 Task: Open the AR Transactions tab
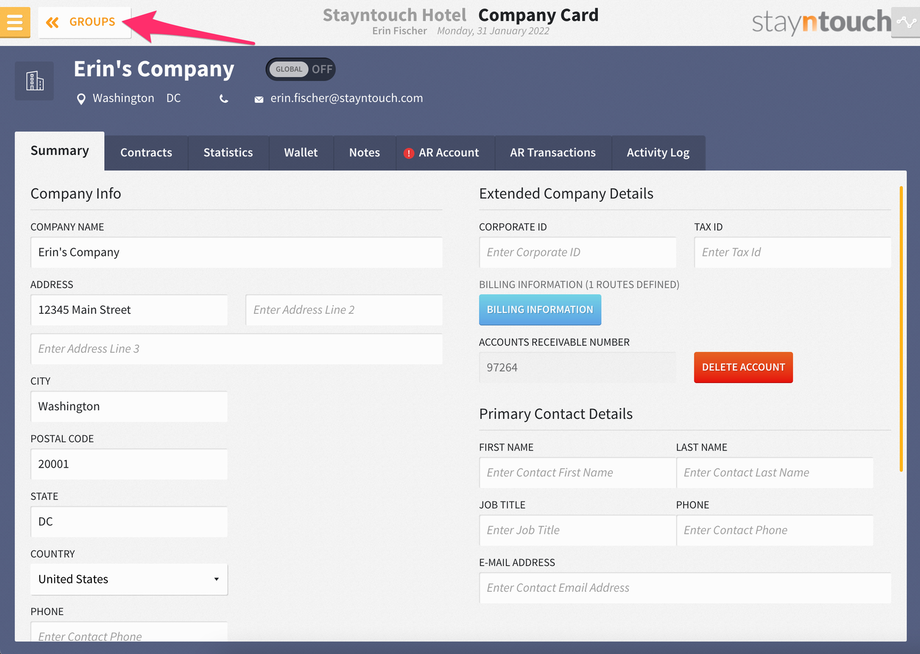553,153
